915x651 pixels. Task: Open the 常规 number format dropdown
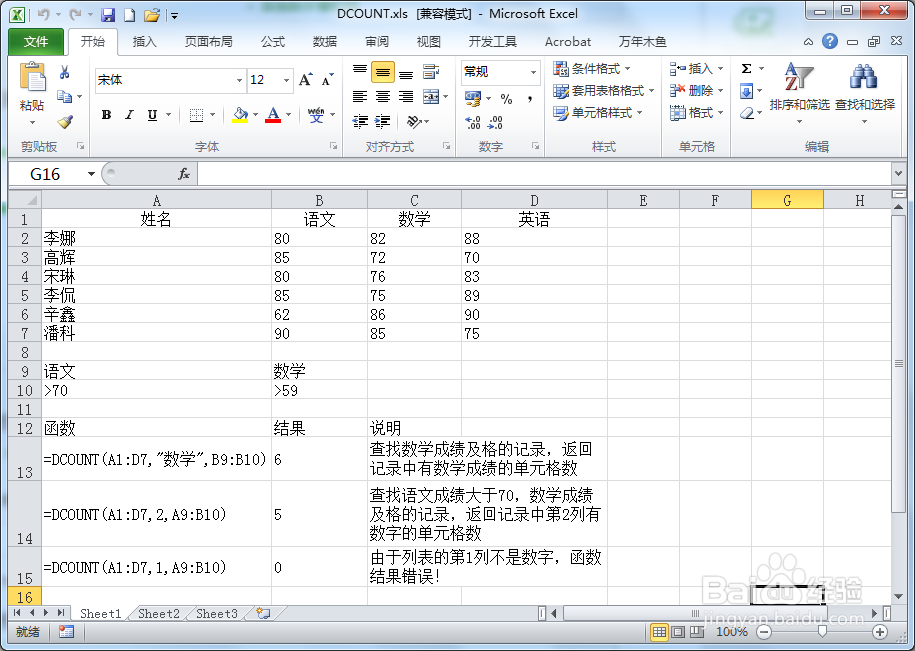533,72
